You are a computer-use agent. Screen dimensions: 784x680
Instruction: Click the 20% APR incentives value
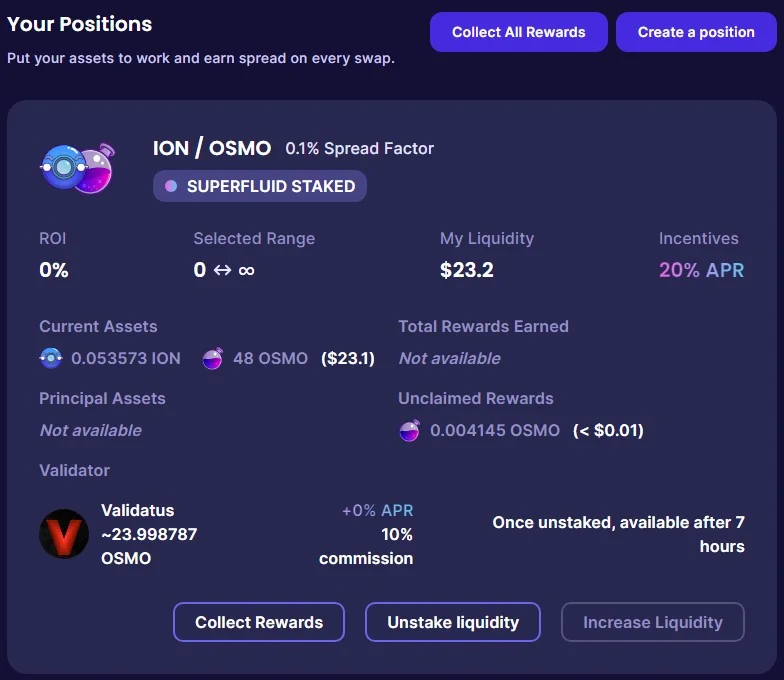(702, 270)
